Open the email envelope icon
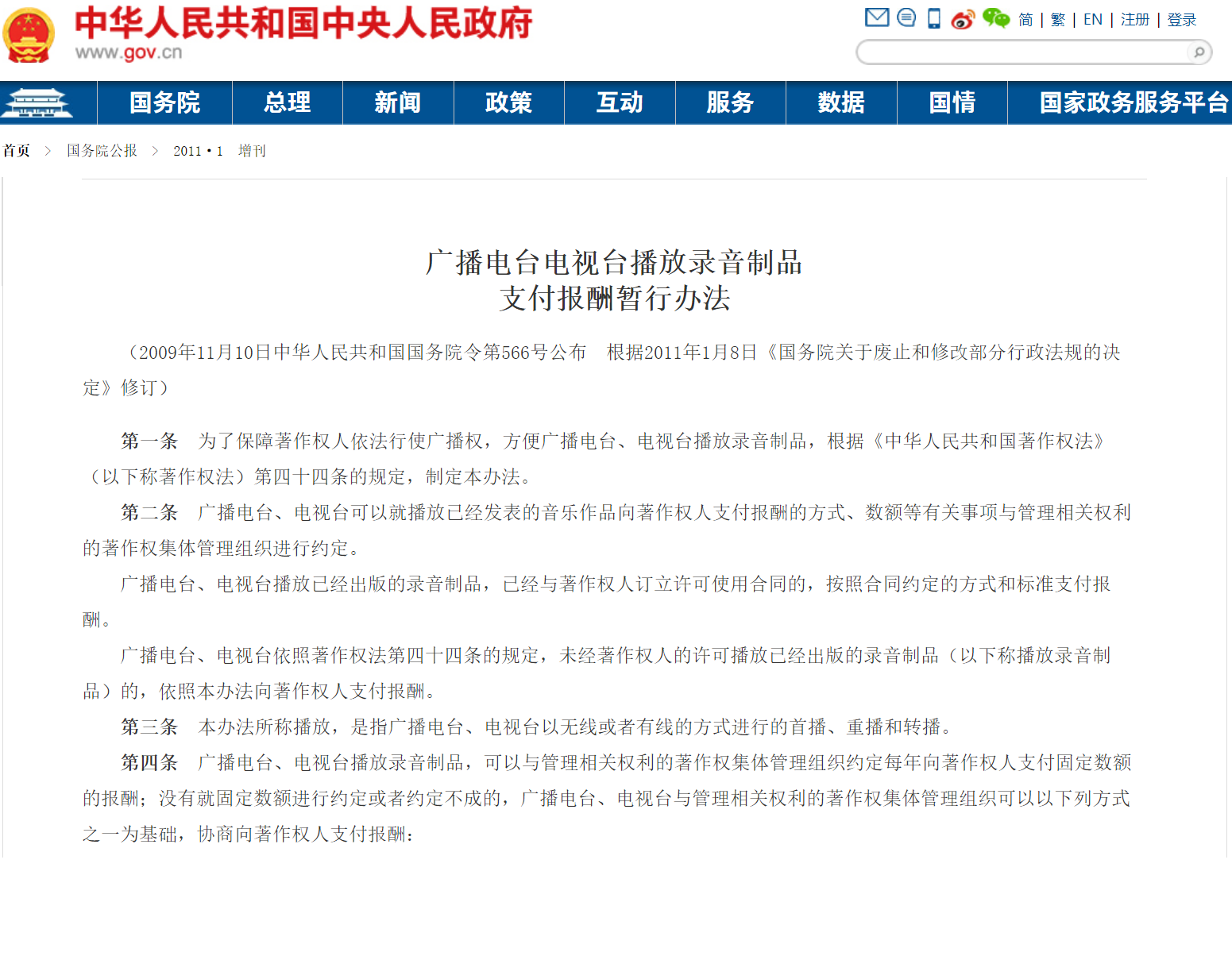The width and height of the screenshot is (1232, 956). coord(877,17)
